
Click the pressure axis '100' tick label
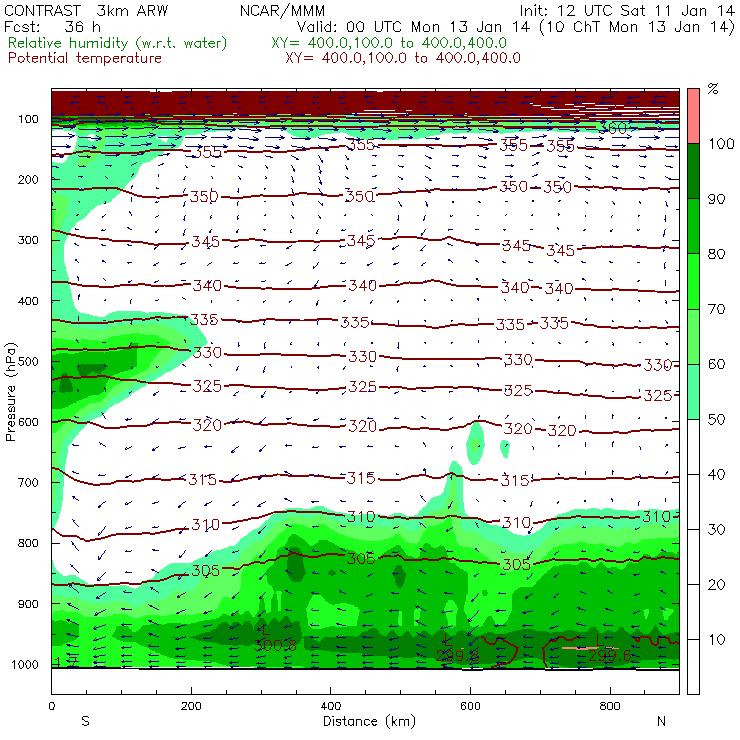[x=29, y=119]
